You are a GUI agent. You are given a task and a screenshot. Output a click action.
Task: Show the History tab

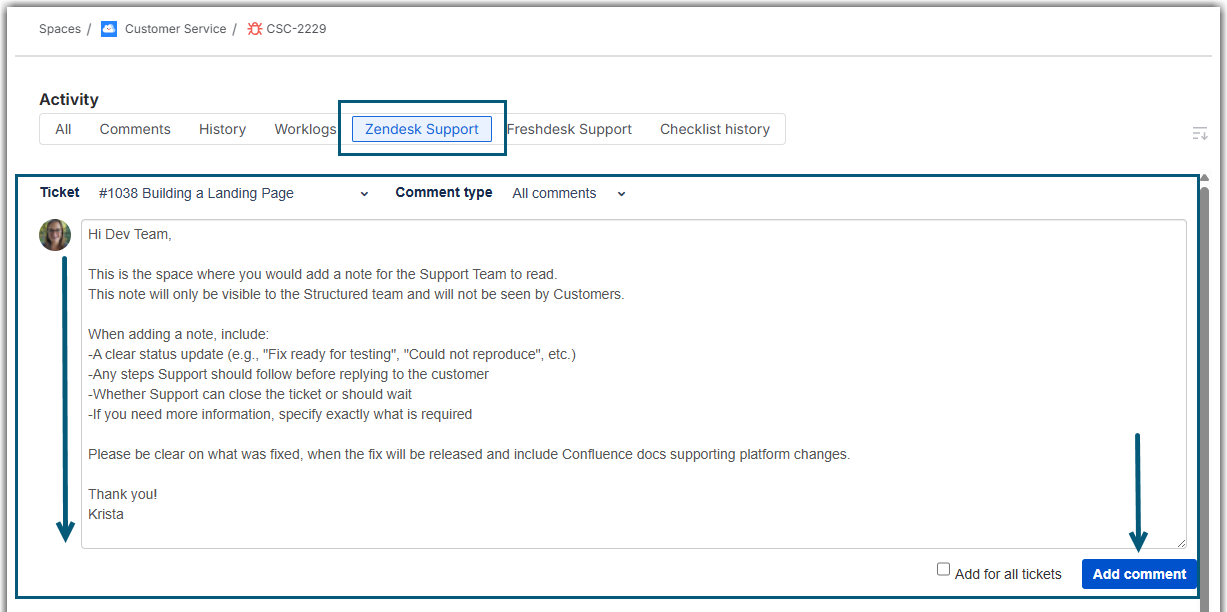tap(222, 129)
